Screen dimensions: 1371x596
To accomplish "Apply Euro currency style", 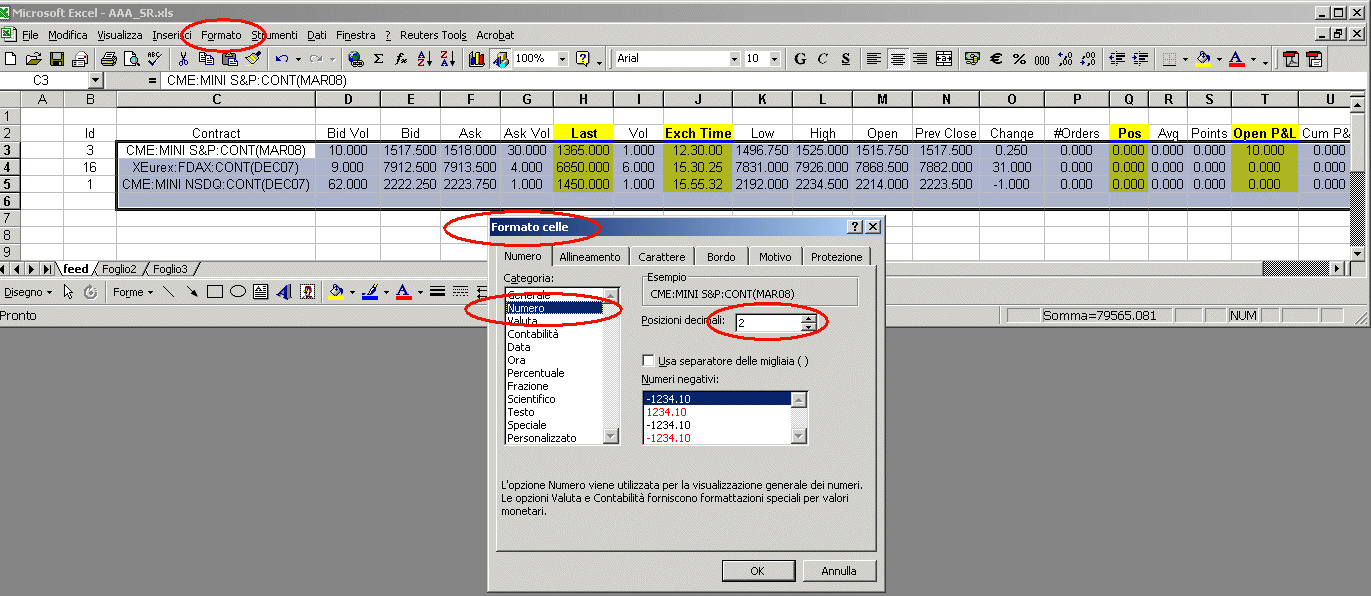I will (996, 59).
